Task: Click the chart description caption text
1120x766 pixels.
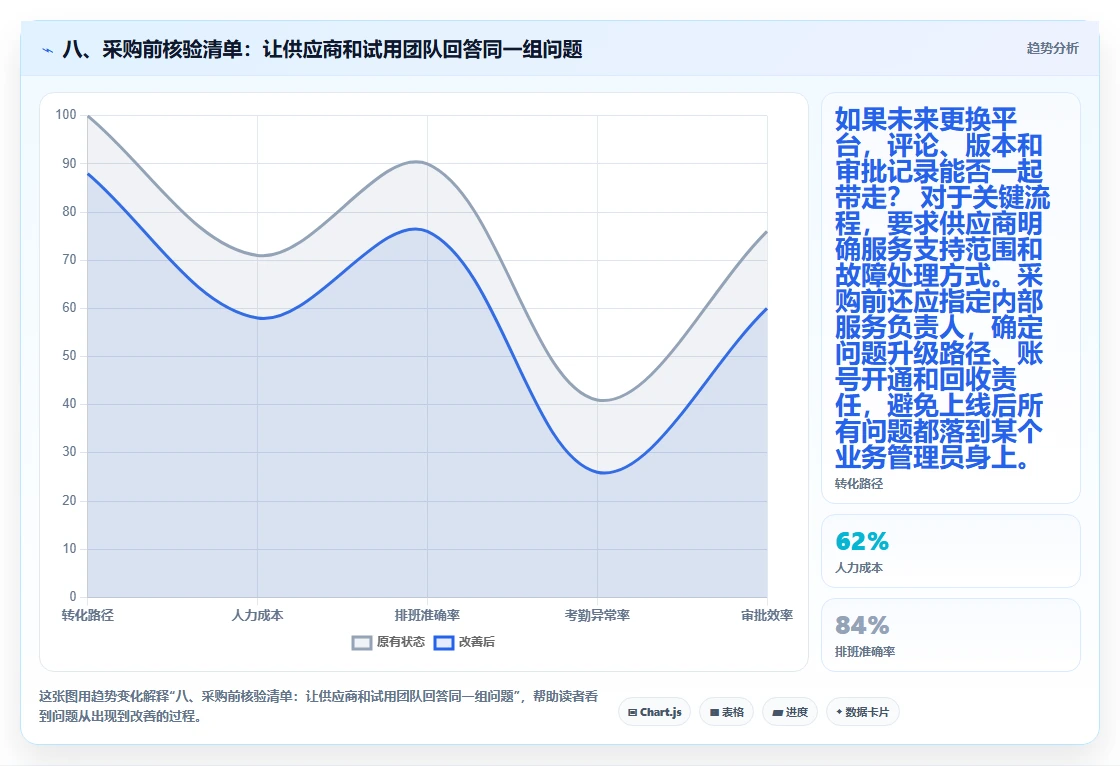Action: point(318,706)
